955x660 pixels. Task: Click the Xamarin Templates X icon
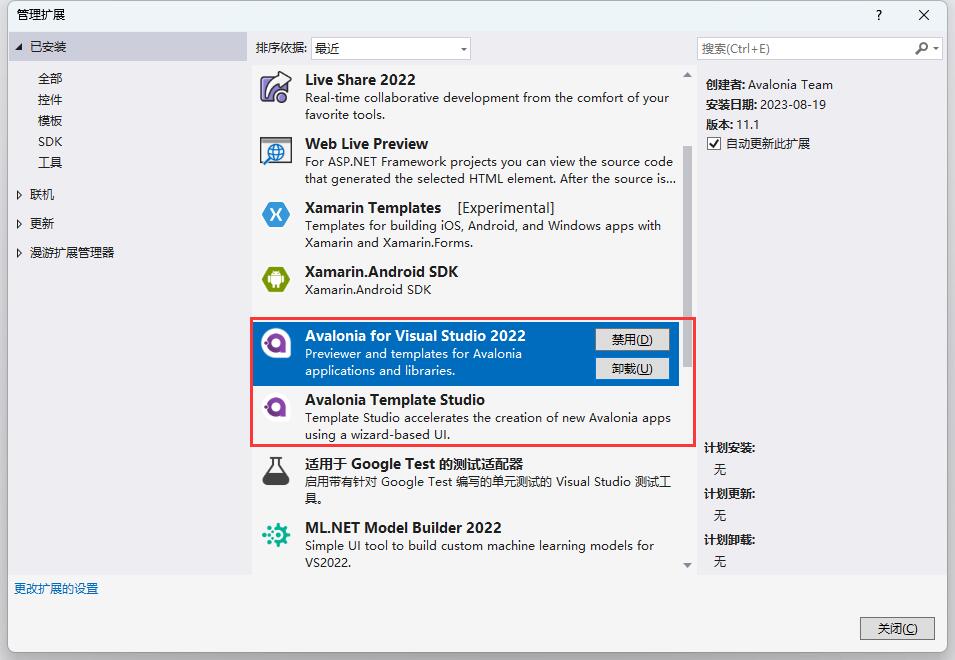click(276, 214)
